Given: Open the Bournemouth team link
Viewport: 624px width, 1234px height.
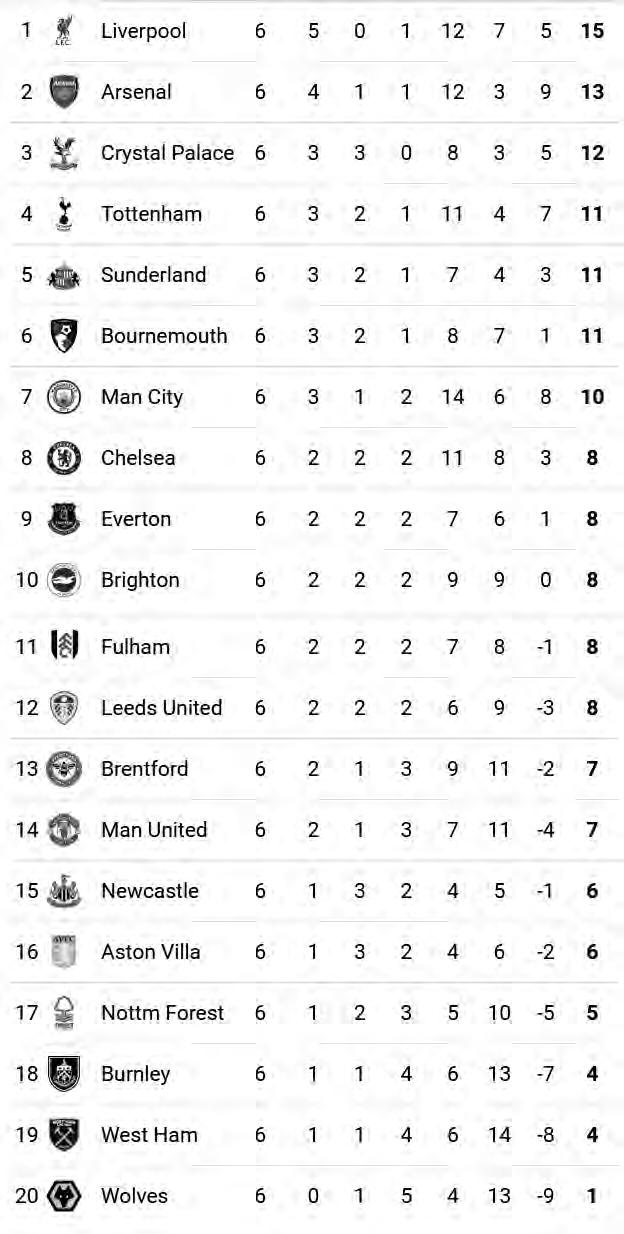Looking at the screenshot, I should (x=164, y=336).
